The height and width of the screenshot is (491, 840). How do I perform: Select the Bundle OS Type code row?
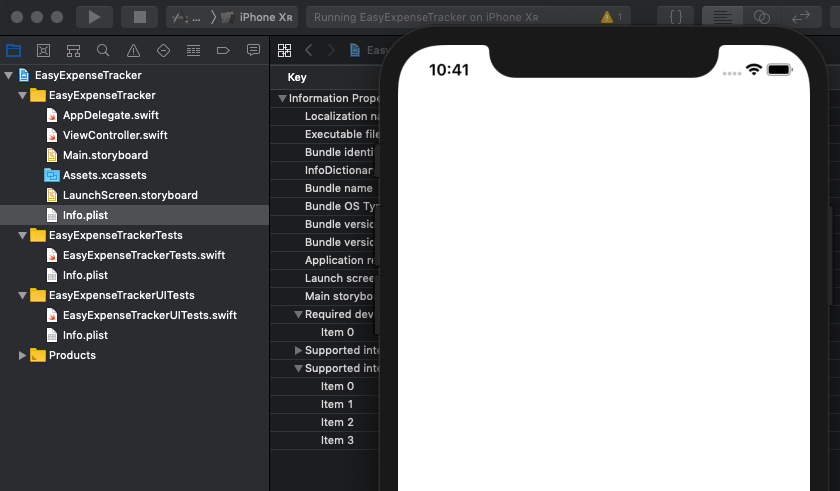[325, 207]
